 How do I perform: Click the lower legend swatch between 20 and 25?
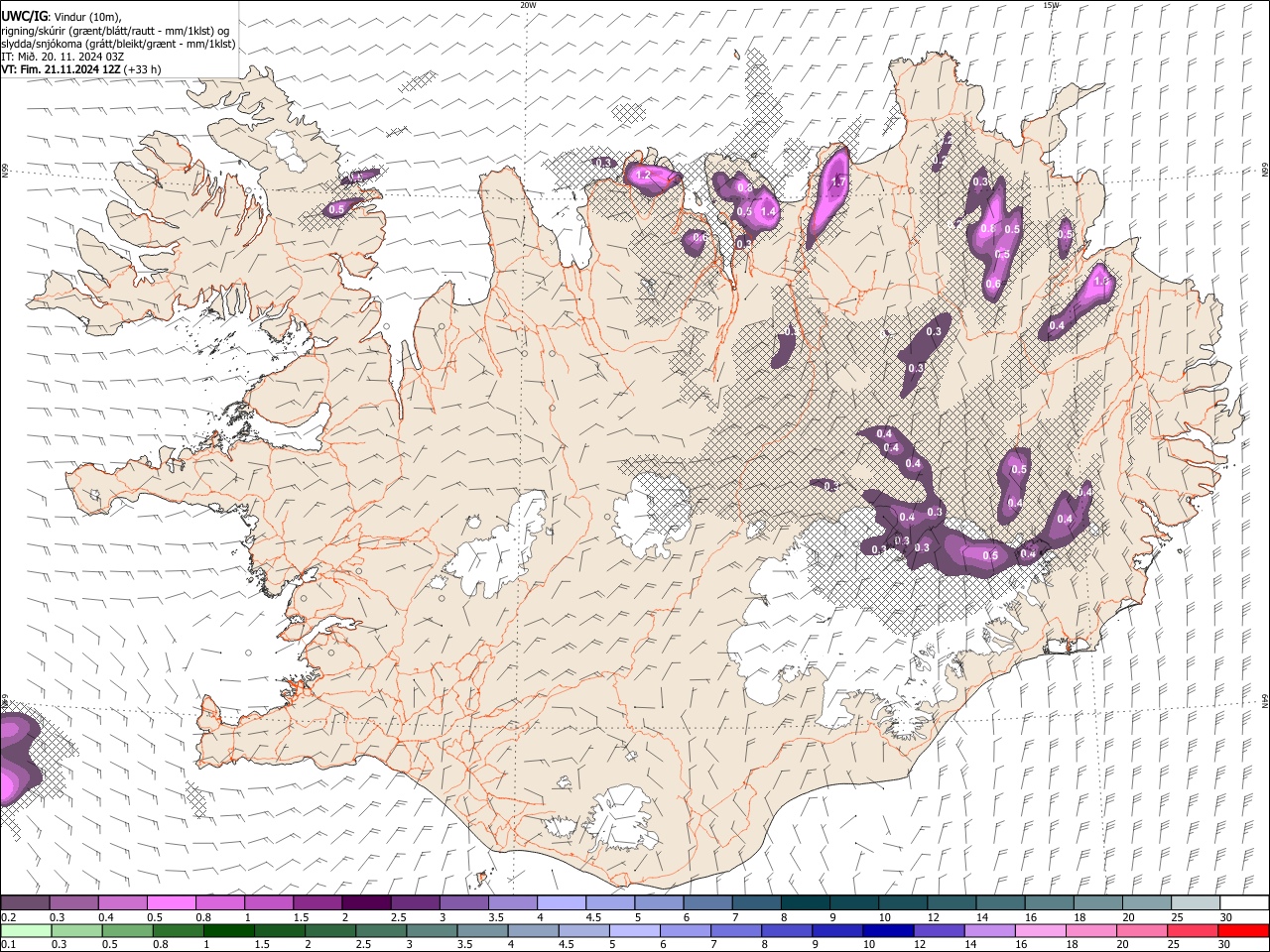1140,931
